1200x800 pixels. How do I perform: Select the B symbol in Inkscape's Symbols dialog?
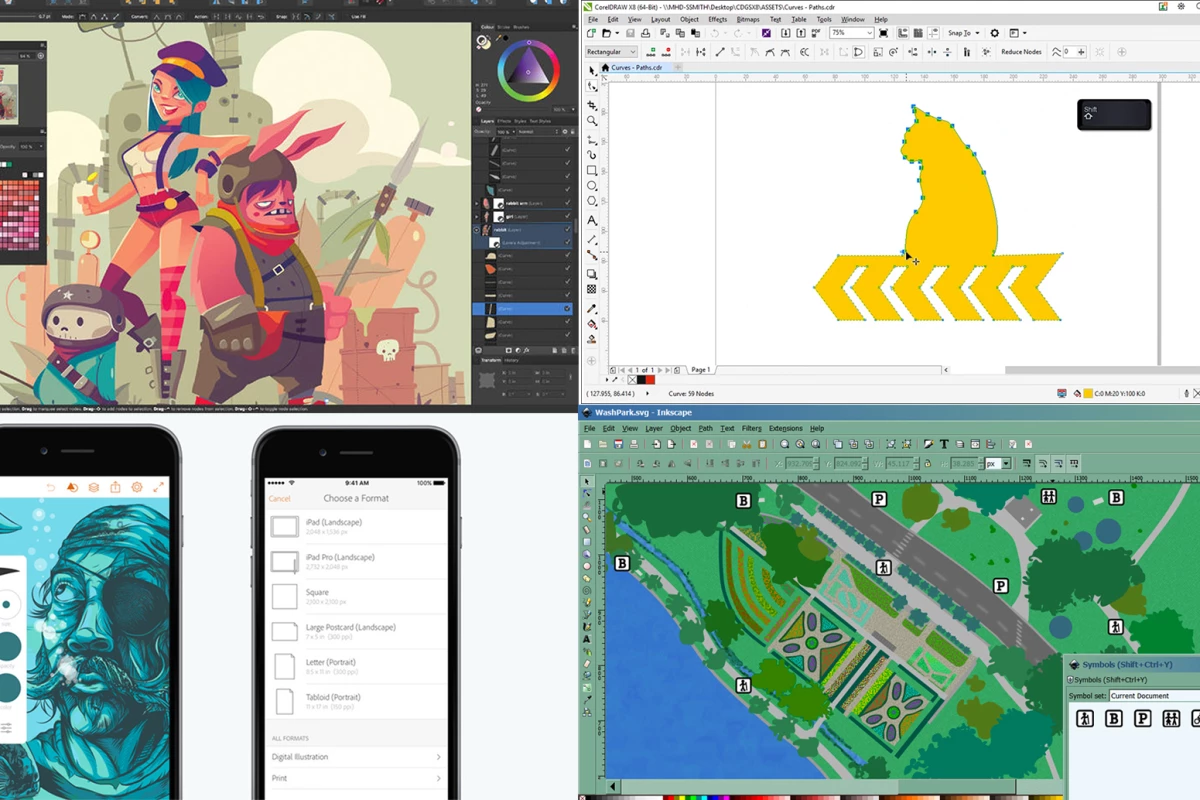(1114, 719)
